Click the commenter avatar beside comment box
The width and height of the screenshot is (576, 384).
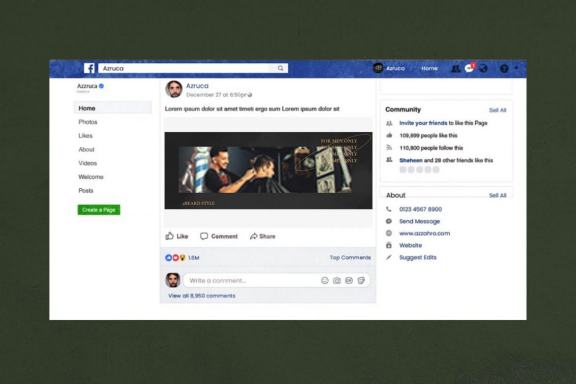pos(173,280)
